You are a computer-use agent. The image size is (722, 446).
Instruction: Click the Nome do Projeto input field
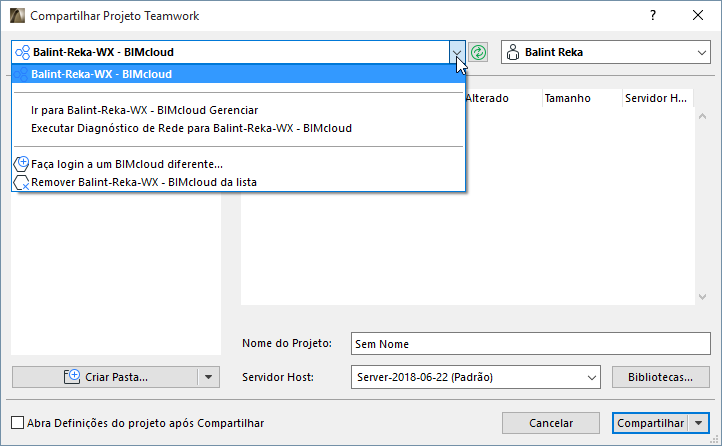pyautogui.click(x=530, y=344)
